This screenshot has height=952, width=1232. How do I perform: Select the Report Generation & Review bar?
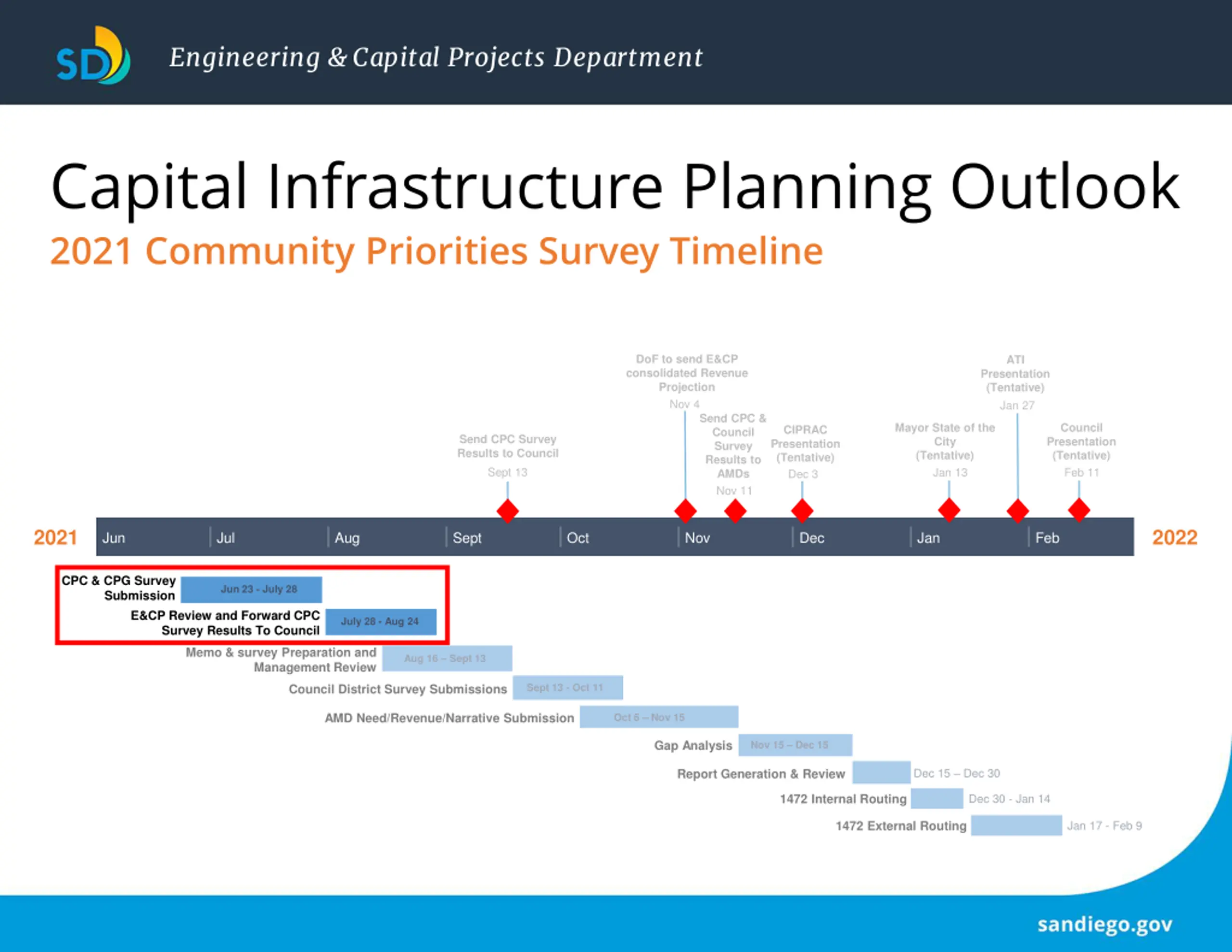(881, 772)
